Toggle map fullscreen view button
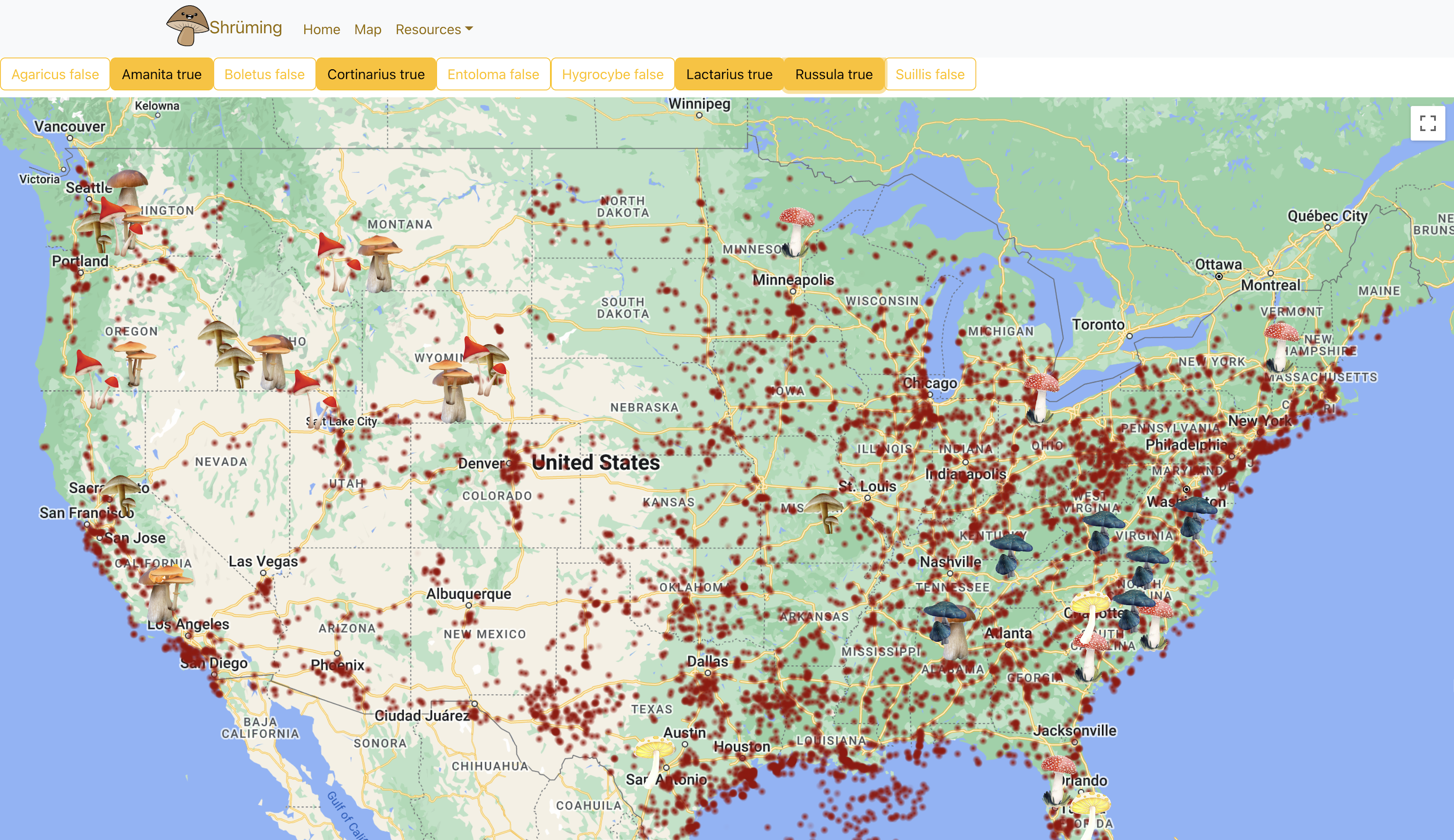Screen dimensions: 1454x840 (1427, 124)
